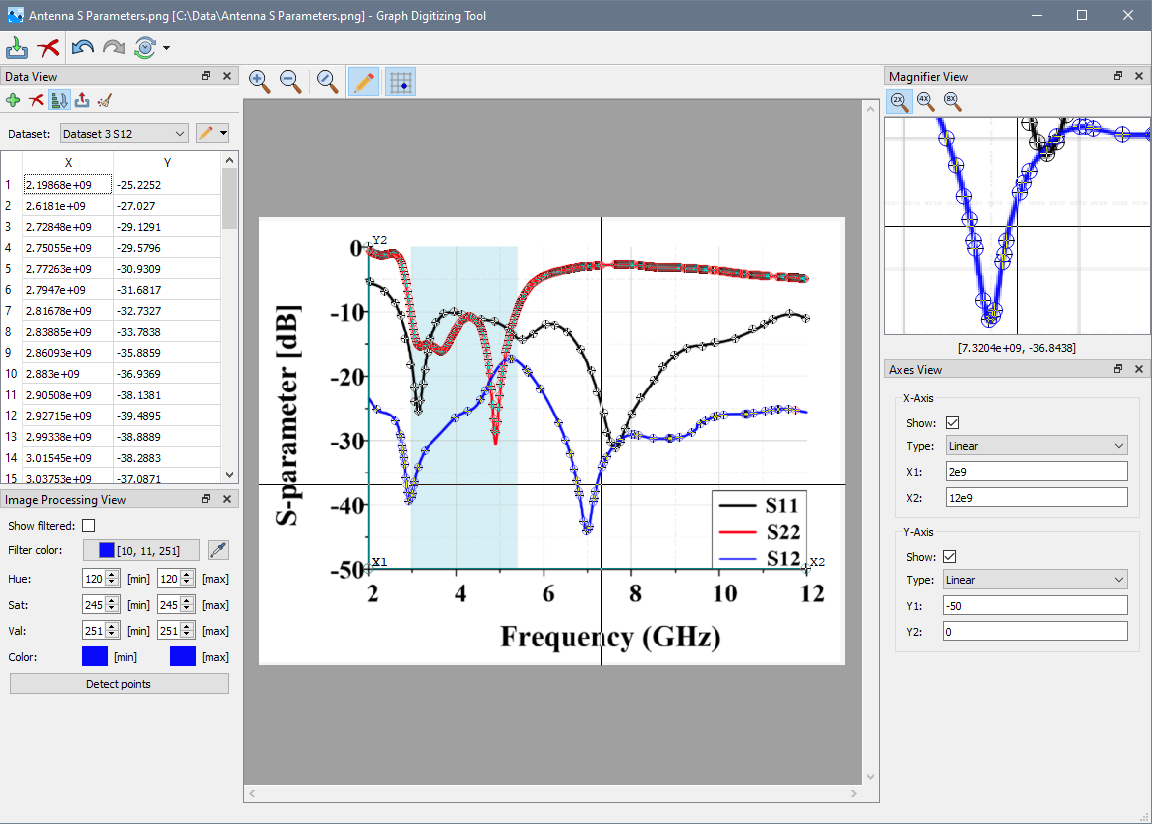Click the import image icon in main toolbar
1152x824 pixels.
click(17, 47)
